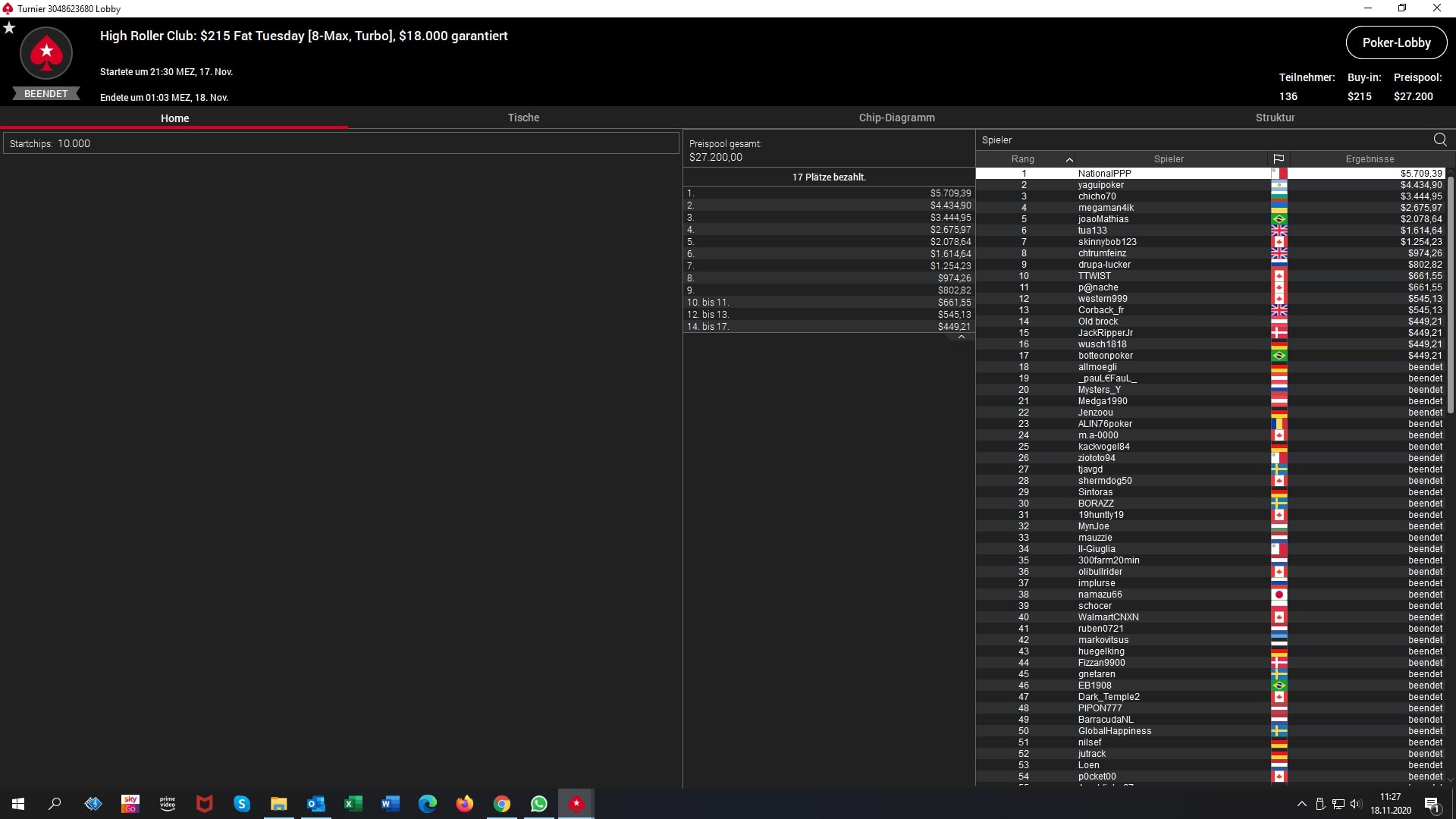Screen dimensions: 1456x819
Task: Switch to the Home tab
Action: (x=174, y=118)
